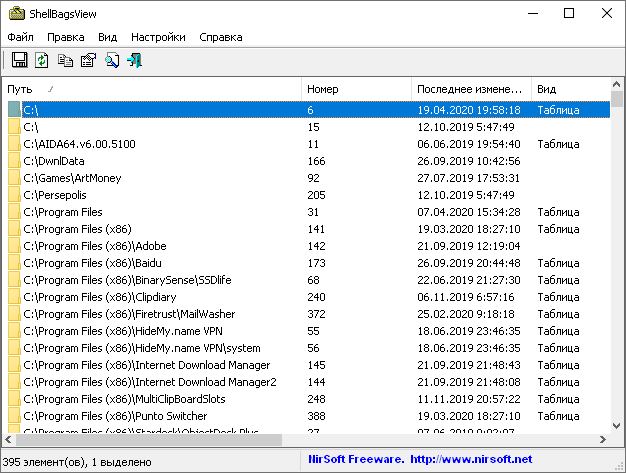The image size is (626, 473).
Task: Click horizontal scrollbar left arrow
Action: tap(8, 439)
